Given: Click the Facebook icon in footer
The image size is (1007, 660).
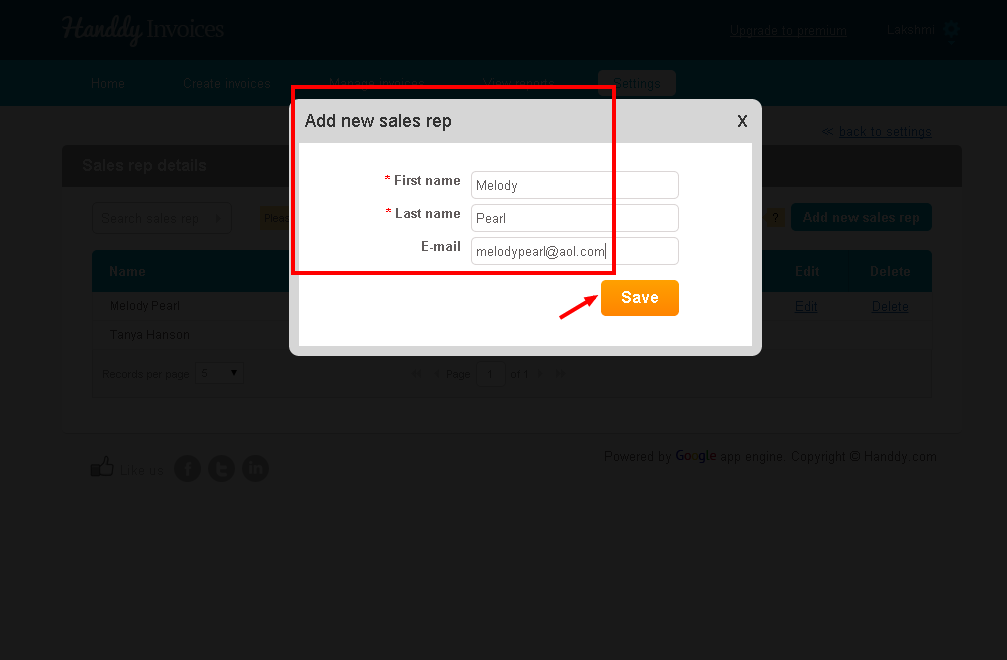Looking at the screenshot, I should [x=188, y=469].
